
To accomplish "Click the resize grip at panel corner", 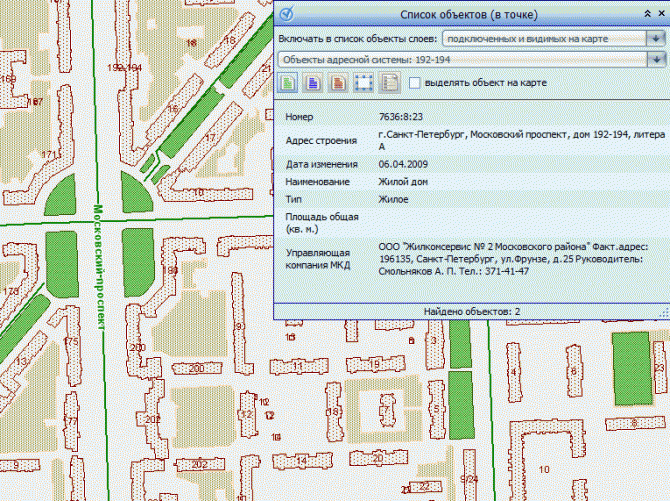I will coord(664,312).
